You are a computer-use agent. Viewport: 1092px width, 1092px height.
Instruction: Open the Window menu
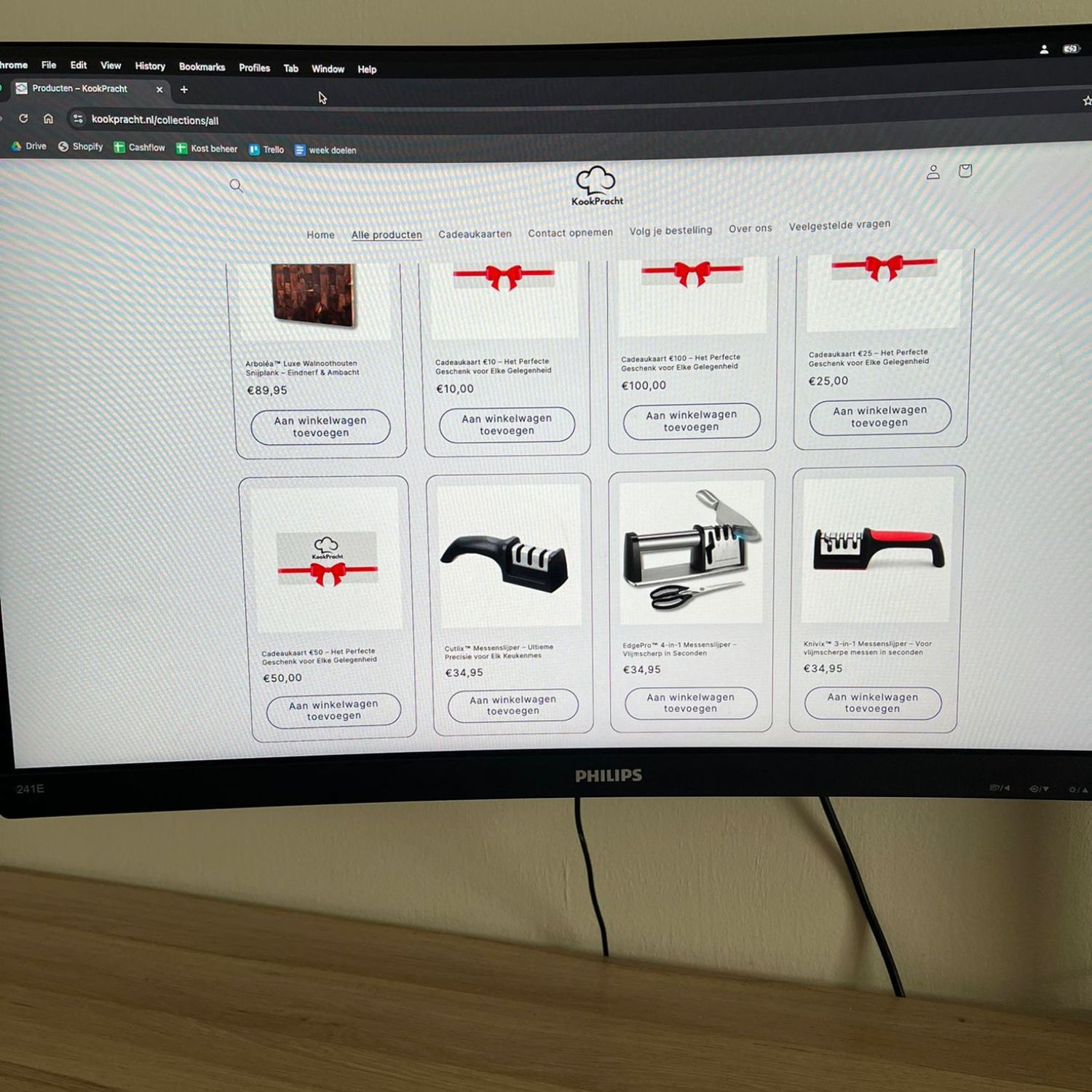[328, 69]
